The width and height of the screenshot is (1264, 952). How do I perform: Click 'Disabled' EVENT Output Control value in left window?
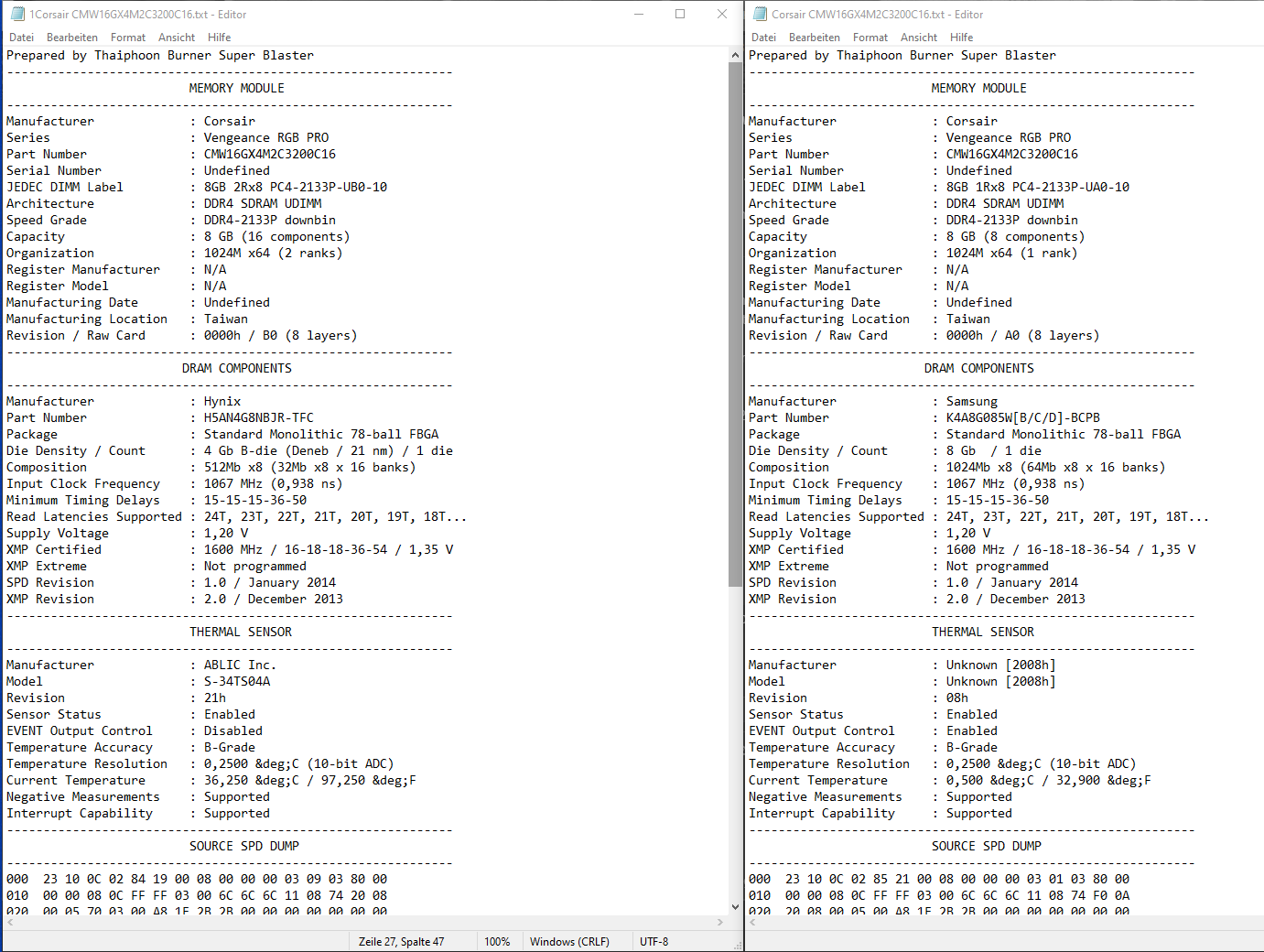(x=233, y=730)
